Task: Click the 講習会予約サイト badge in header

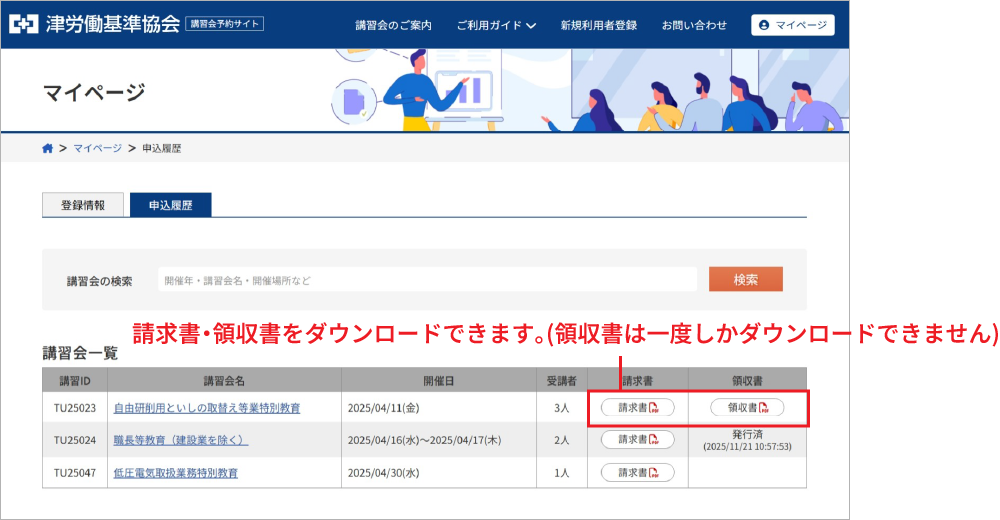Action: pos(225,24)
